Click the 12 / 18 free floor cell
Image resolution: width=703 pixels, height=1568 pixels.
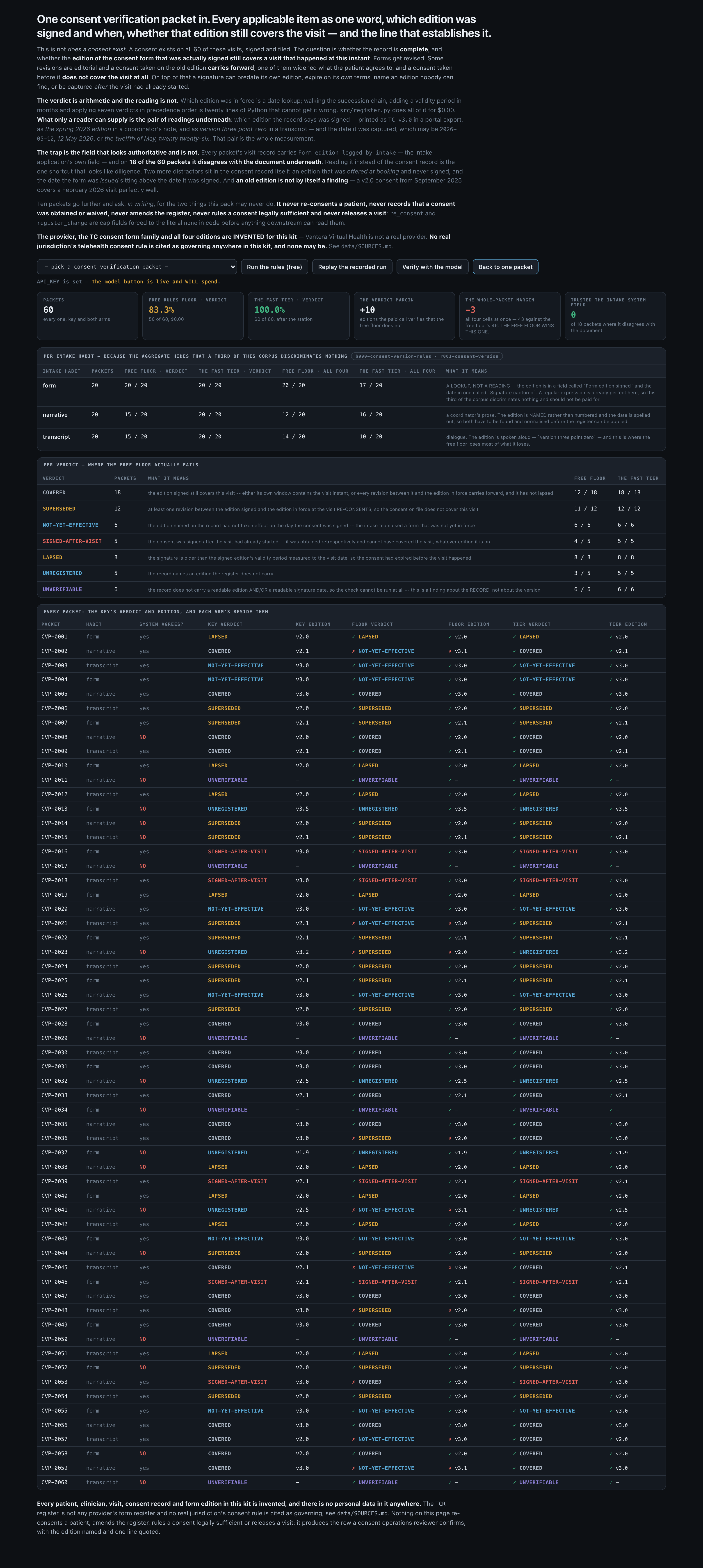(x=586, y=492)
